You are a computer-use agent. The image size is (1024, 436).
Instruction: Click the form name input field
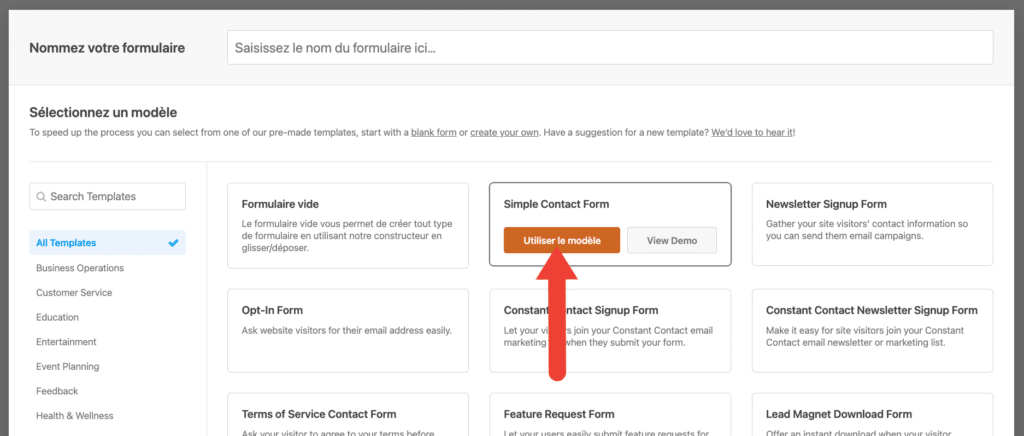coord(610,48)
